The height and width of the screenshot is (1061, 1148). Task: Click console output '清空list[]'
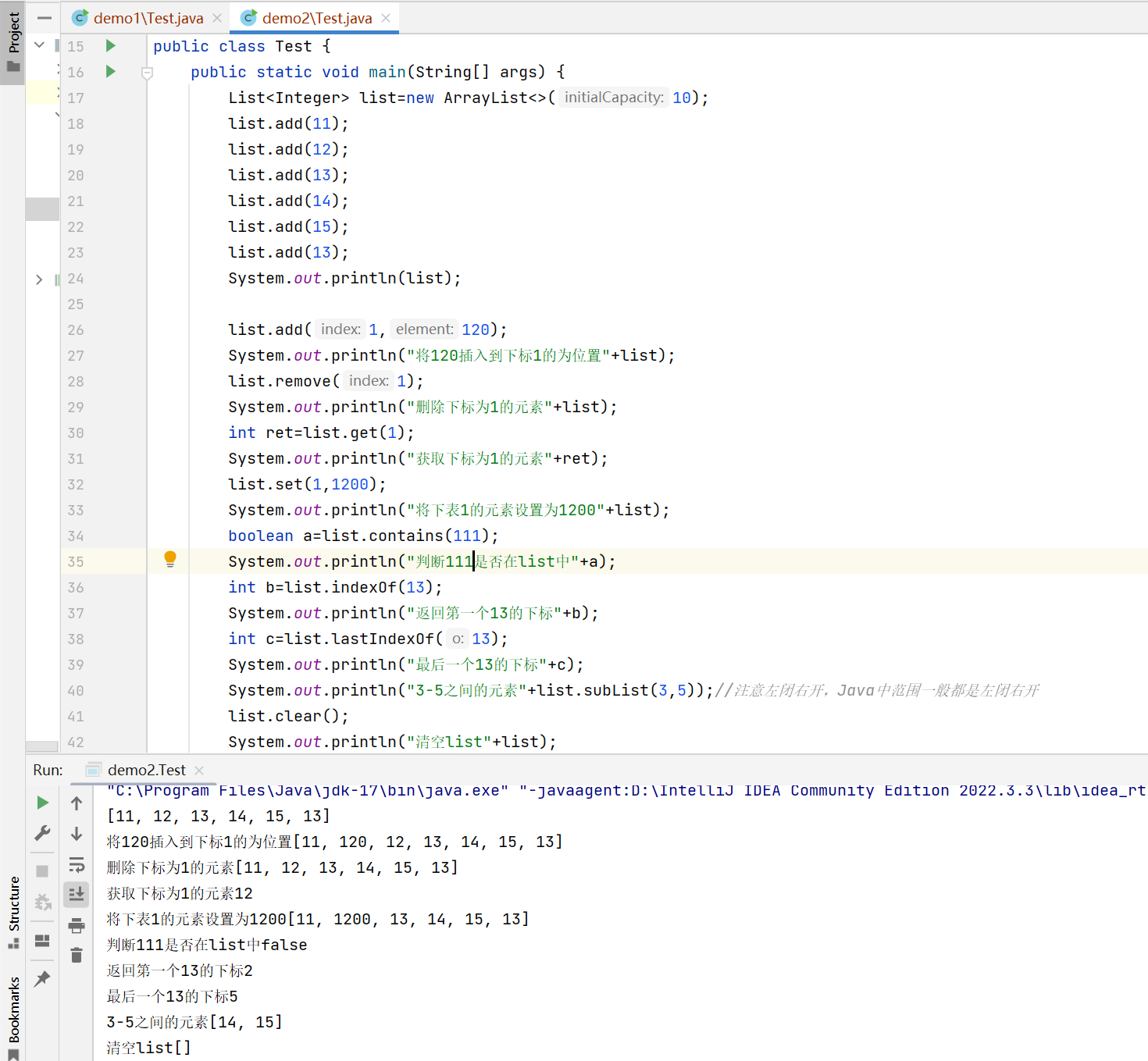pyautogui.click(x=148, y=1048)
